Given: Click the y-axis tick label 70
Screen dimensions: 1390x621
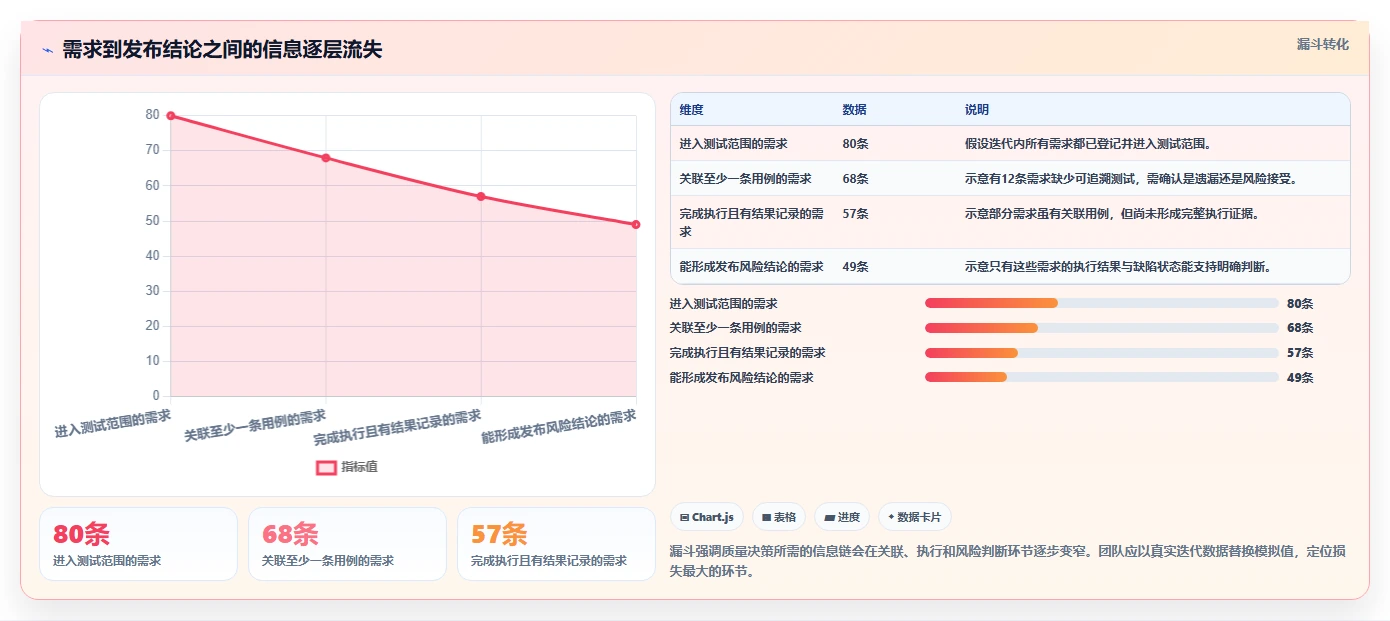Looking at the screenshot, I should (x=152, y=150).
